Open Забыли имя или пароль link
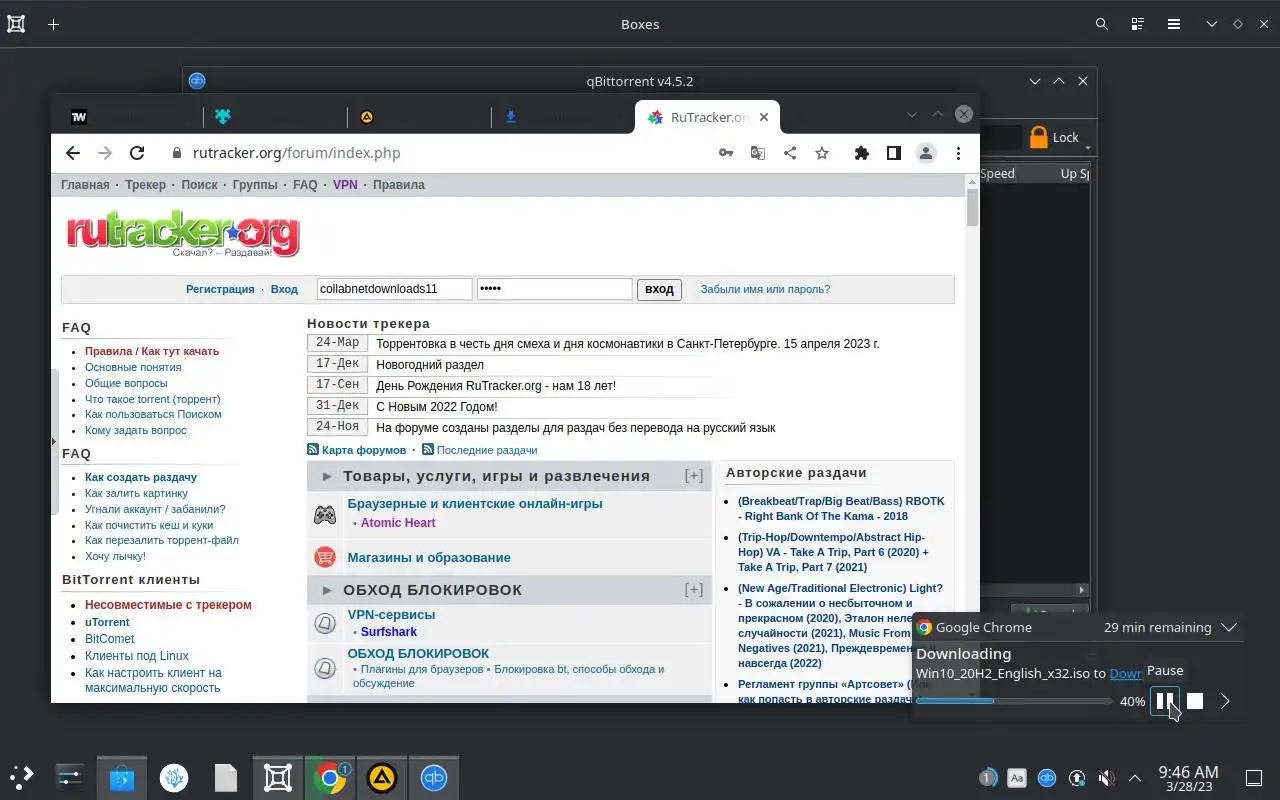1280x800 pixels. point(765,289)
